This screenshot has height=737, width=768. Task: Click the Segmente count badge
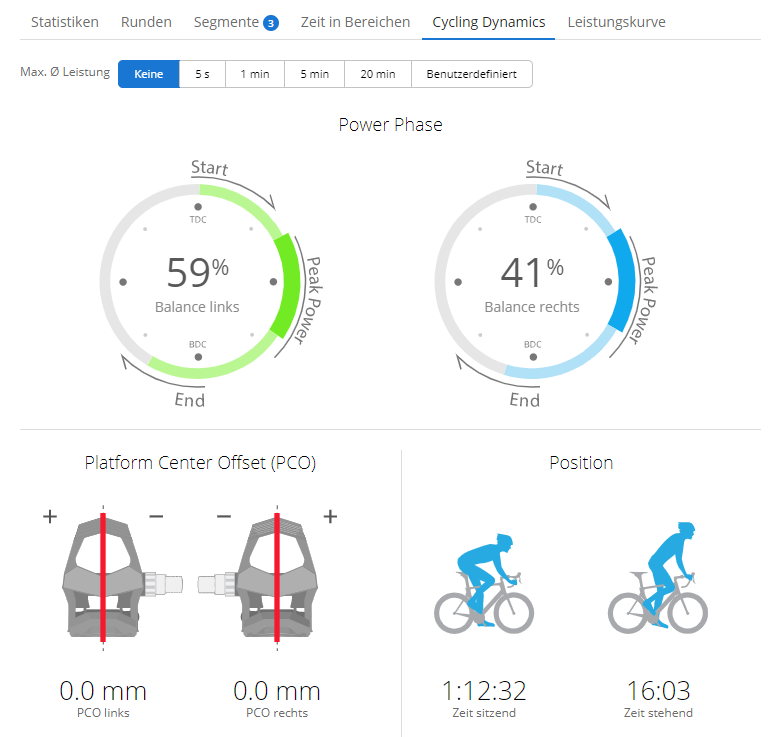[x=270, y=23]
